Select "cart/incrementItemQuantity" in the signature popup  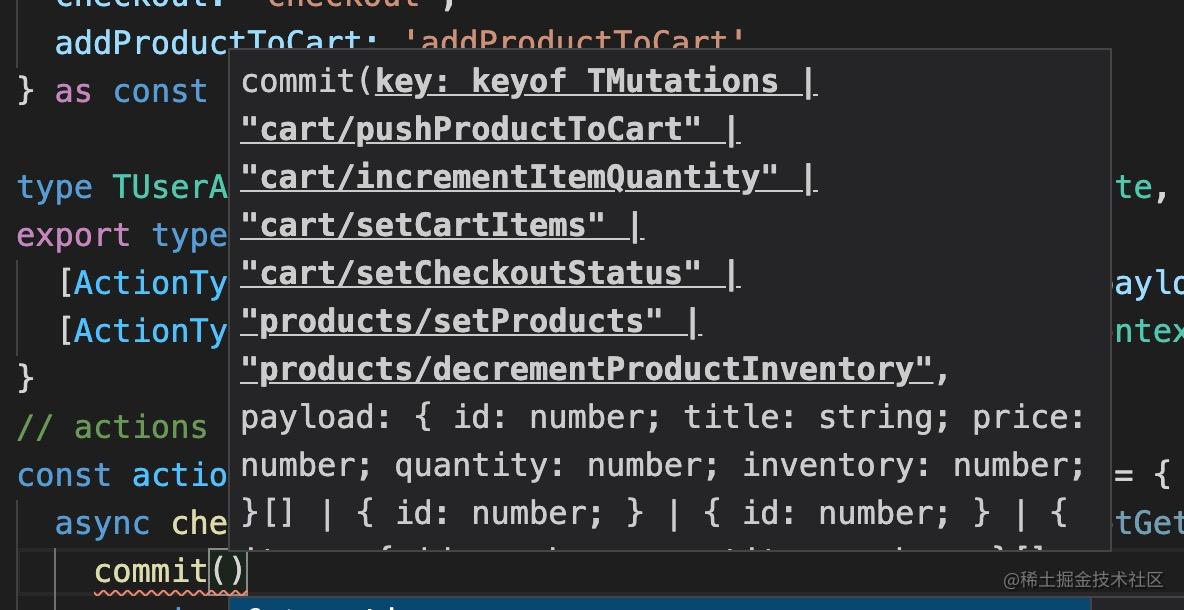pyautogui.click(x=509, y=178)
